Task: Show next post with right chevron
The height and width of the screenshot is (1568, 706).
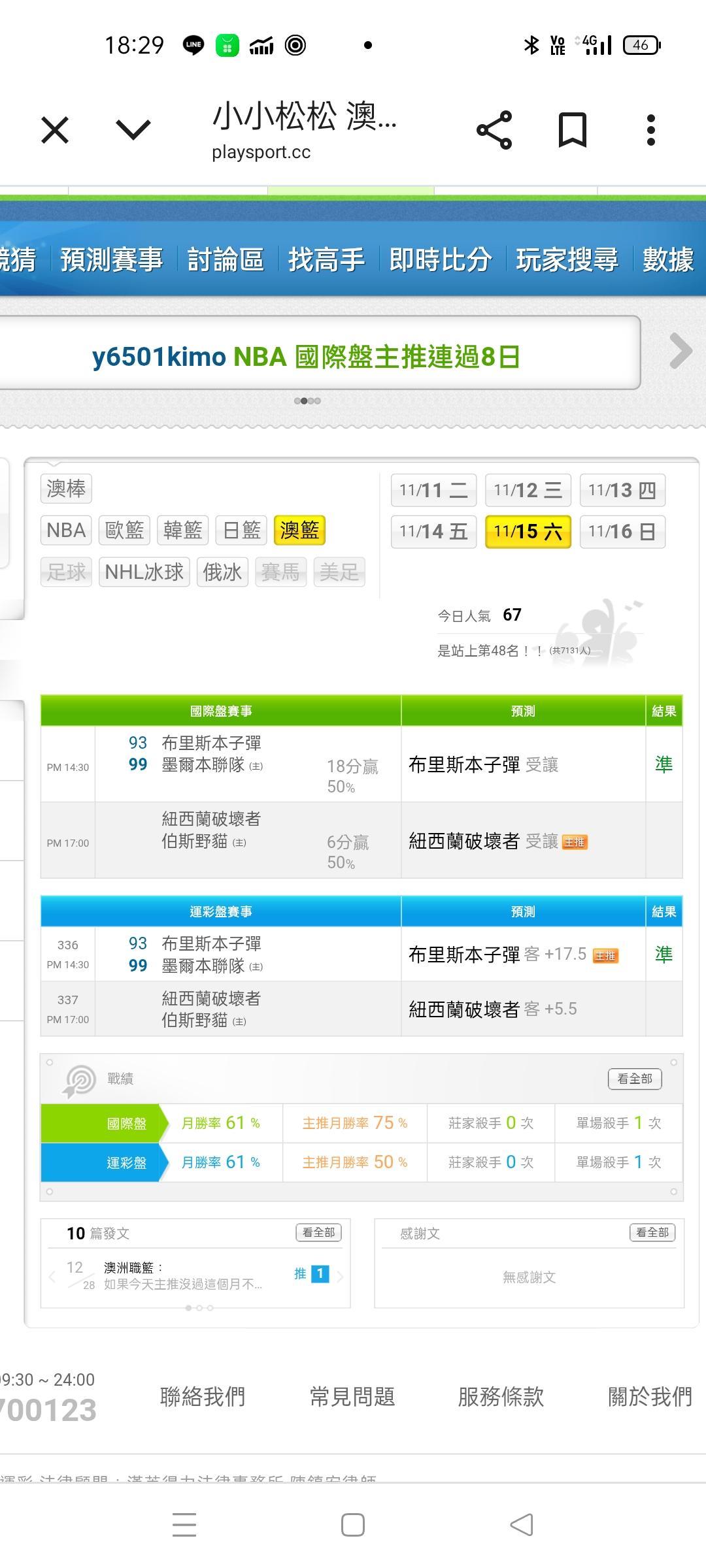Action: pyautogui.click(x=340, y=1276)
